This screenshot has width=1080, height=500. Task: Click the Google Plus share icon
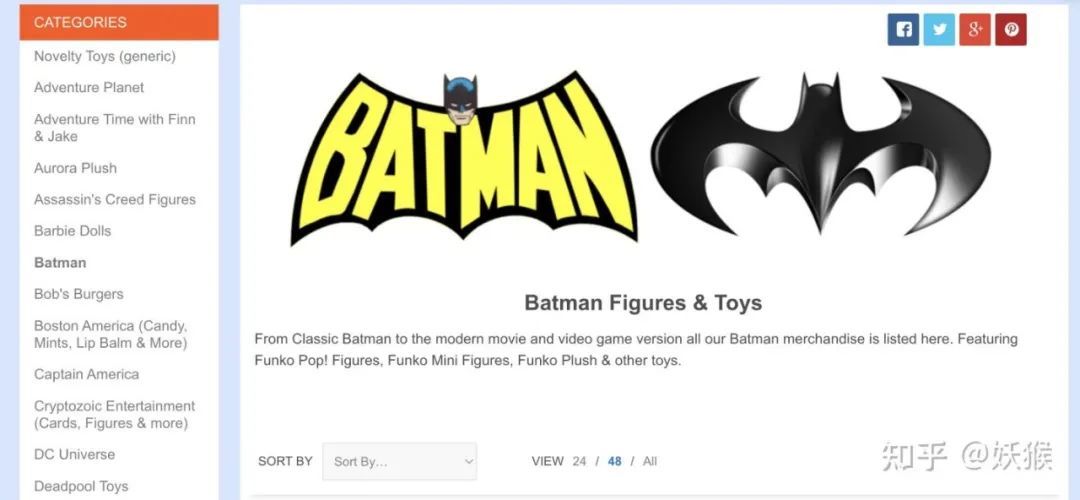click(x=975, y=30)
